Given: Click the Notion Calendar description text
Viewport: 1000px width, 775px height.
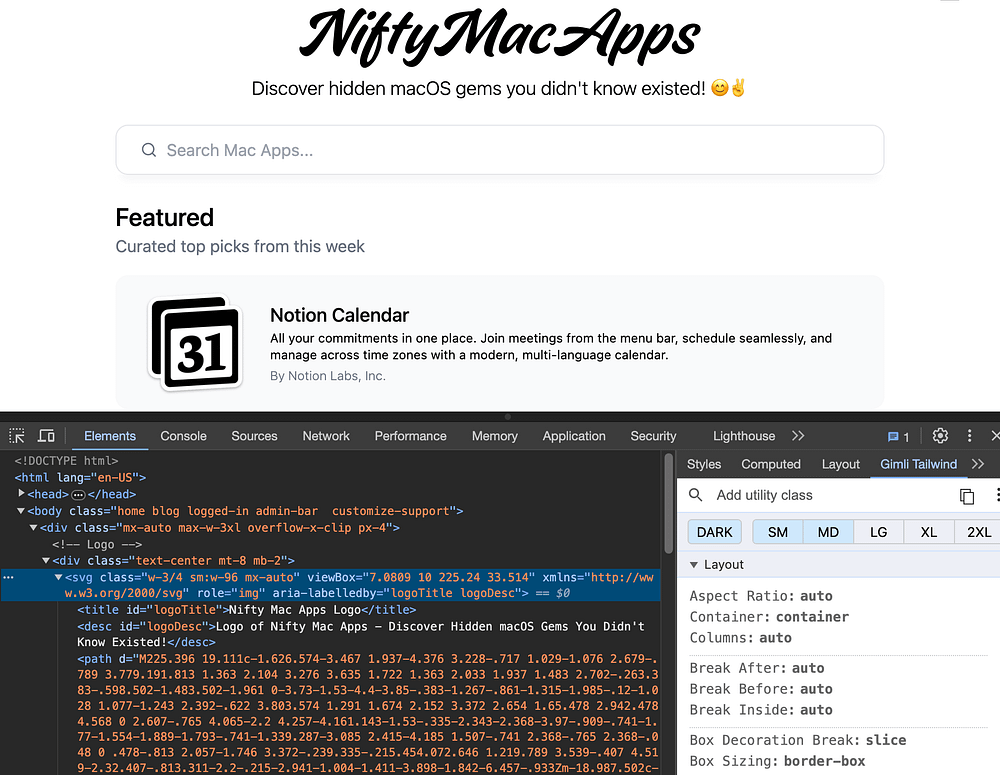Looking at the screenshot, I should pyautogui.click(x=551, y=346).
